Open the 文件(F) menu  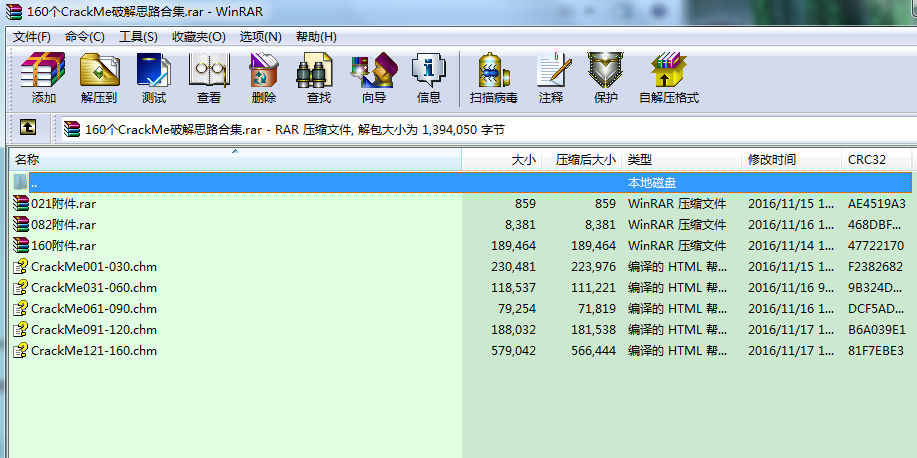tap(32, 37)
